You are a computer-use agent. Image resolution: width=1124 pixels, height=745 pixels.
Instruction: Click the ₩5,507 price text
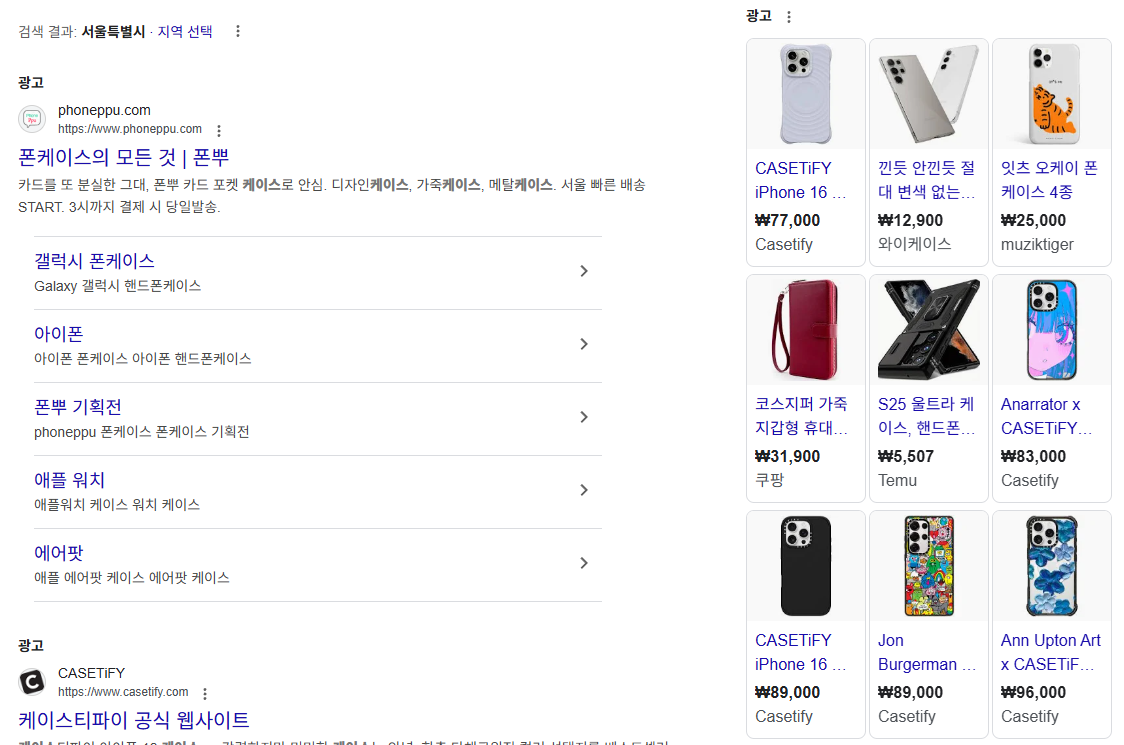coord(906,456)
